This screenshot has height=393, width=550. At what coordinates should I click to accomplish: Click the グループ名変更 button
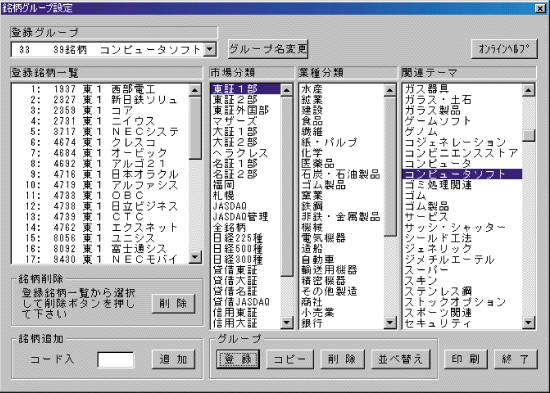click(268, 49)
